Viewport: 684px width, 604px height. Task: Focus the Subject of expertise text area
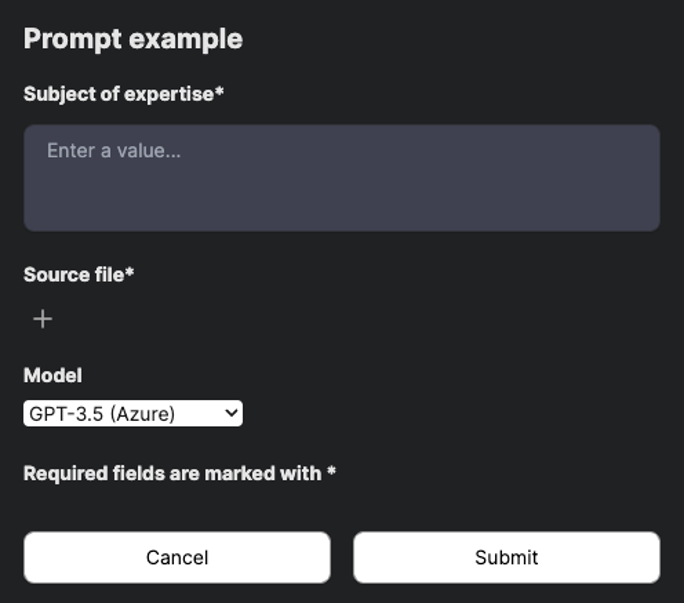341,178
